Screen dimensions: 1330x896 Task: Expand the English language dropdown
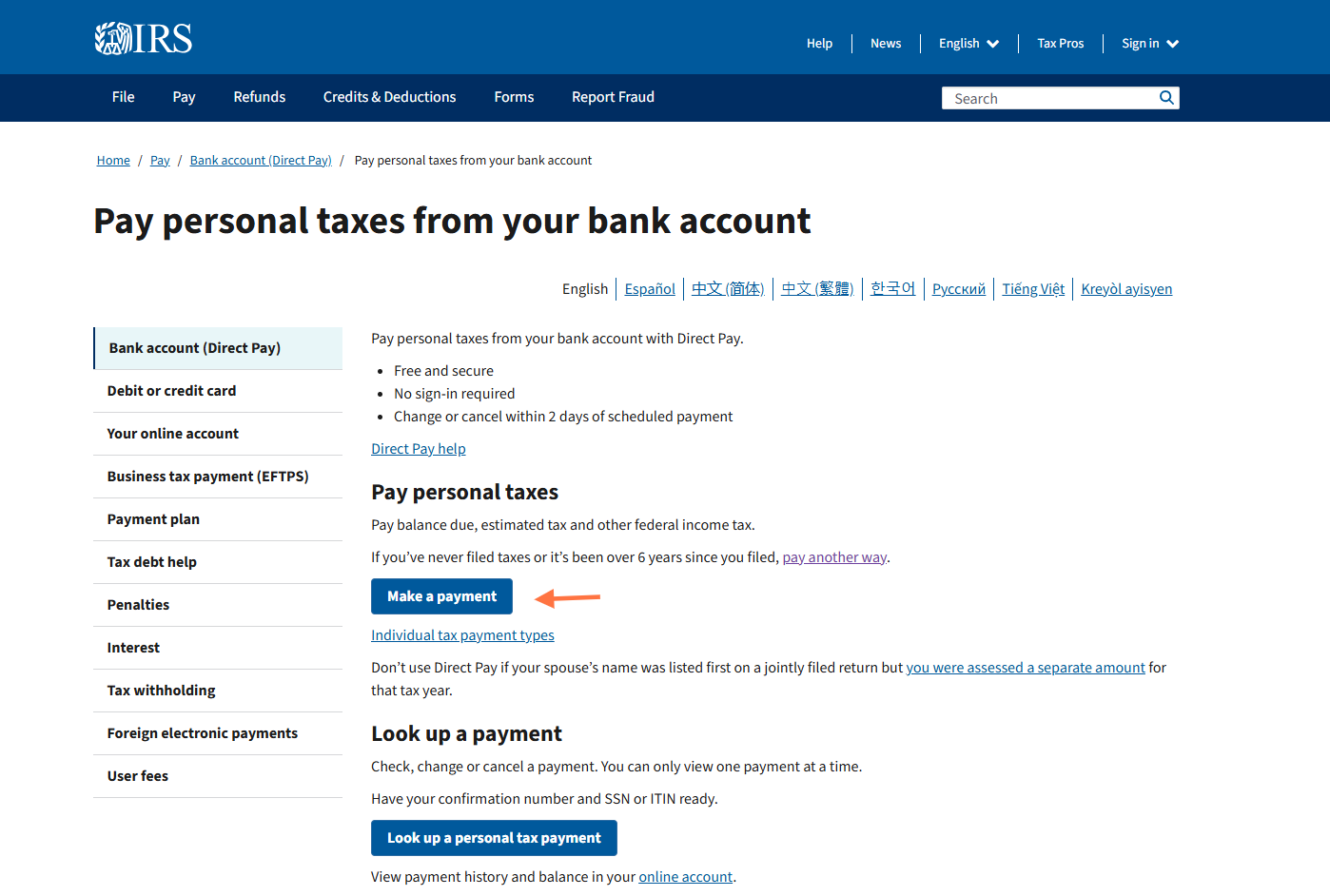pos(968,44)
